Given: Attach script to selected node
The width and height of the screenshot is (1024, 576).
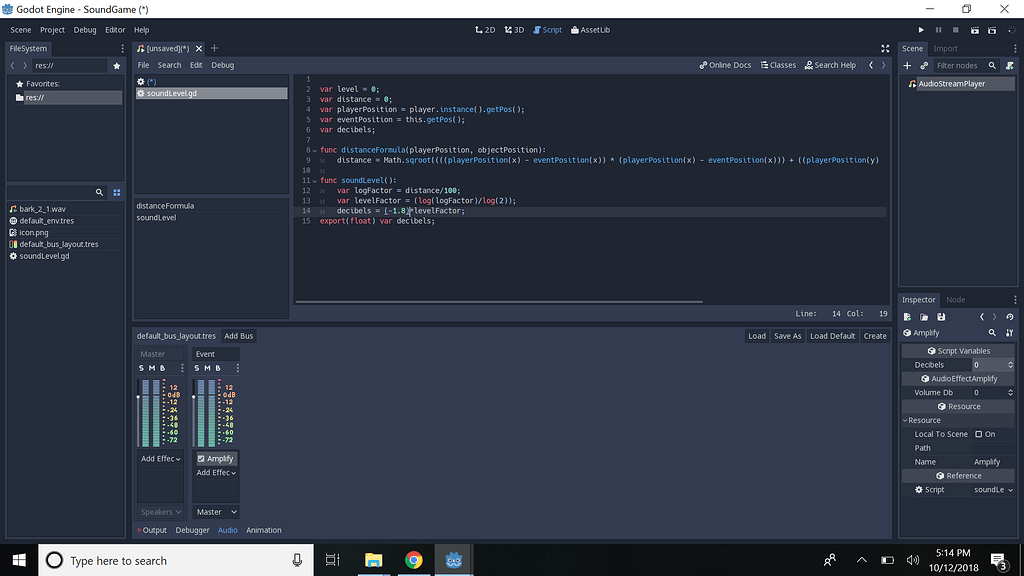Looking at the screenshot, I should click(x=1010, y=65).
